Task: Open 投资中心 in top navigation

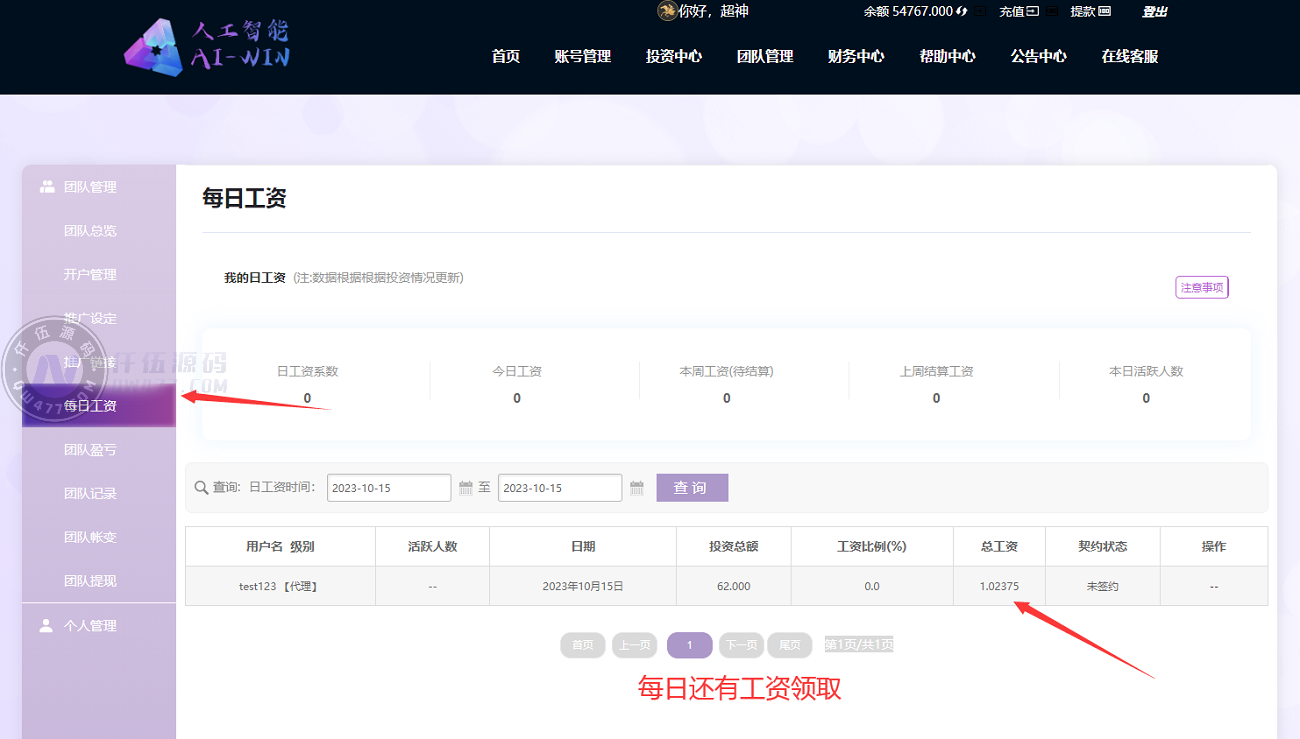Action: [x=674, y=56]
